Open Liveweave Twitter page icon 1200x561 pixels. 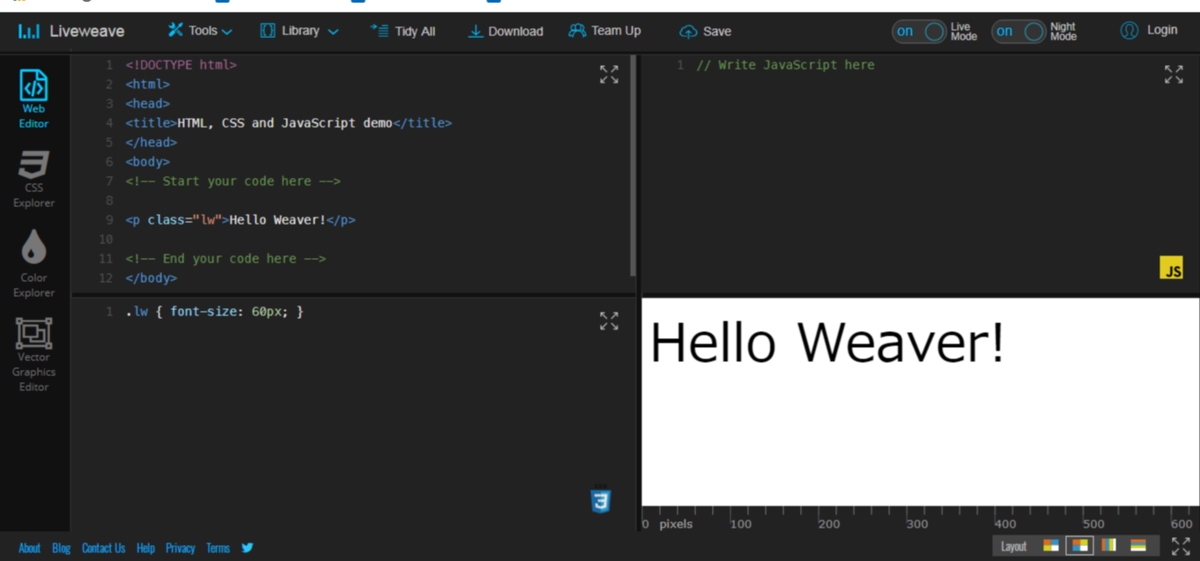click(x=247, y=547)
